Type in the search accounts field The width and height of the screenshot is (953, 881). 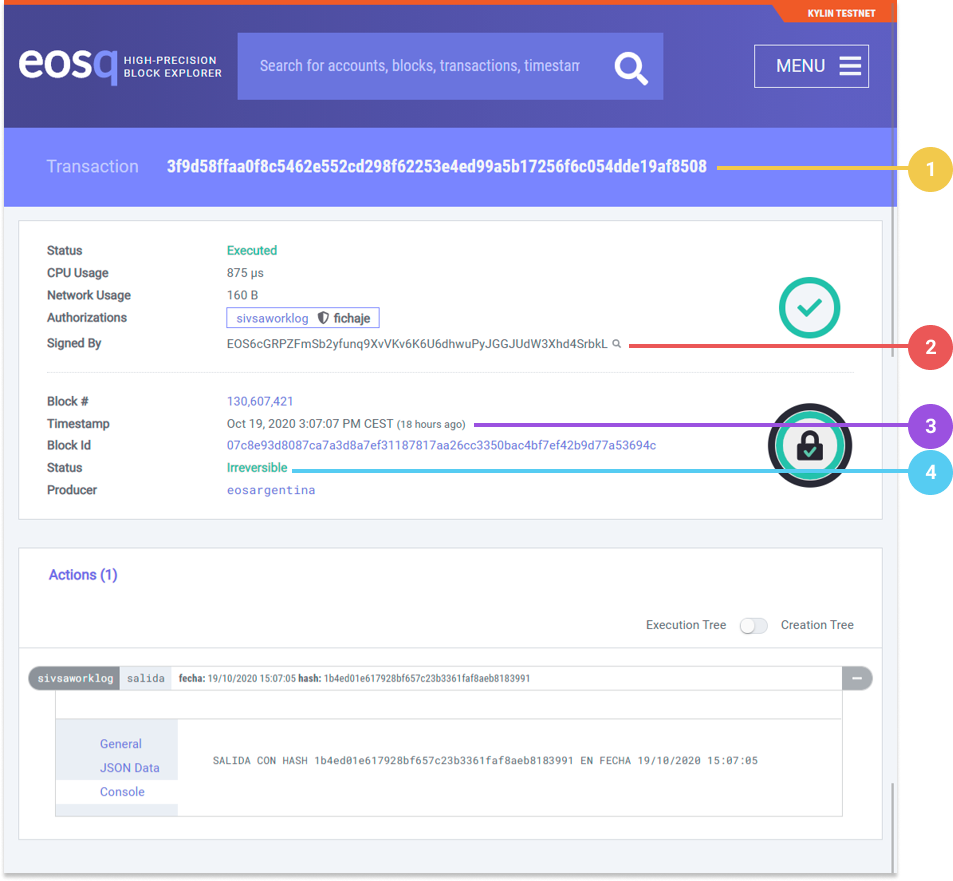(x=419, y=66)
